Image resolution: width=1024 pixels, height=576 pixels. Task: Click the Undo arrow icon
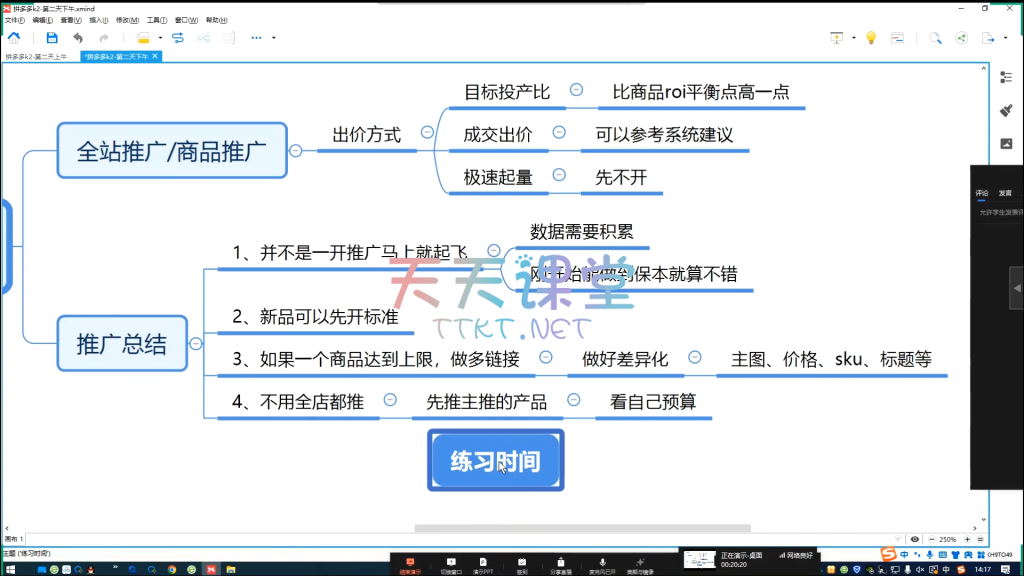78,38
